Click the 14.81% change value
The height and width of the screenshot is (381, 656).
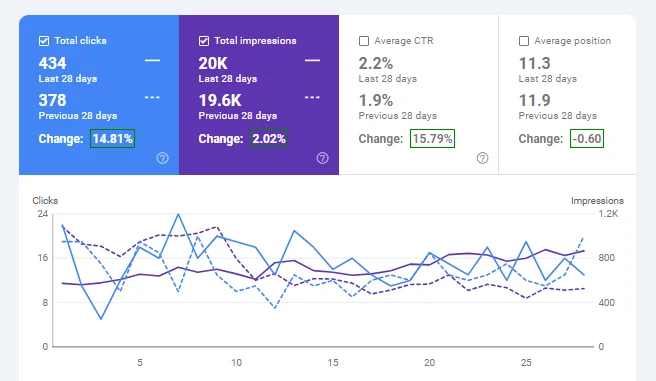pos(113,138)
